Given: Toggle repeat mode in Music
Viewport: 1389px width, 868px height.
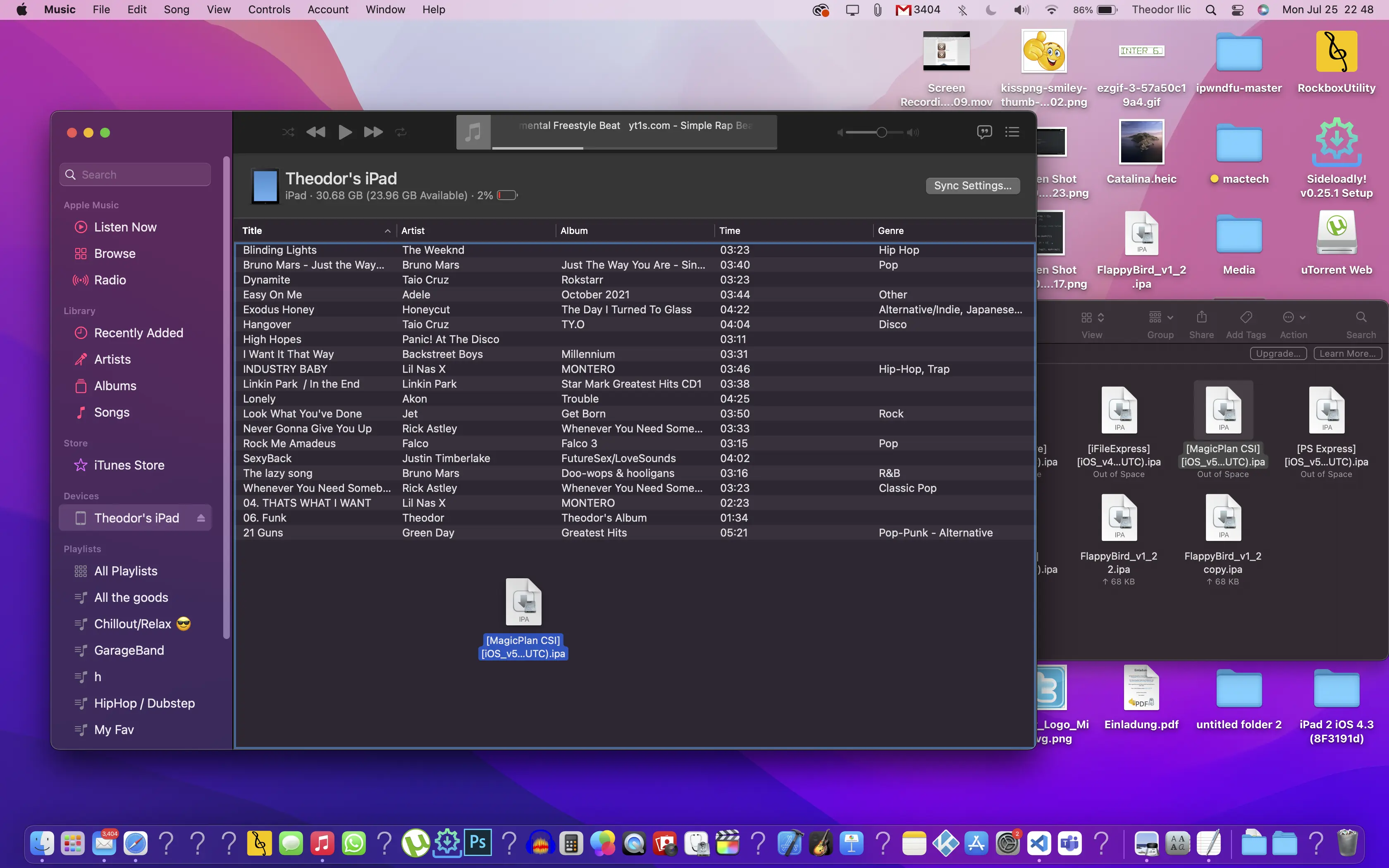Looking at the screenshot, I should coord(401,132).
